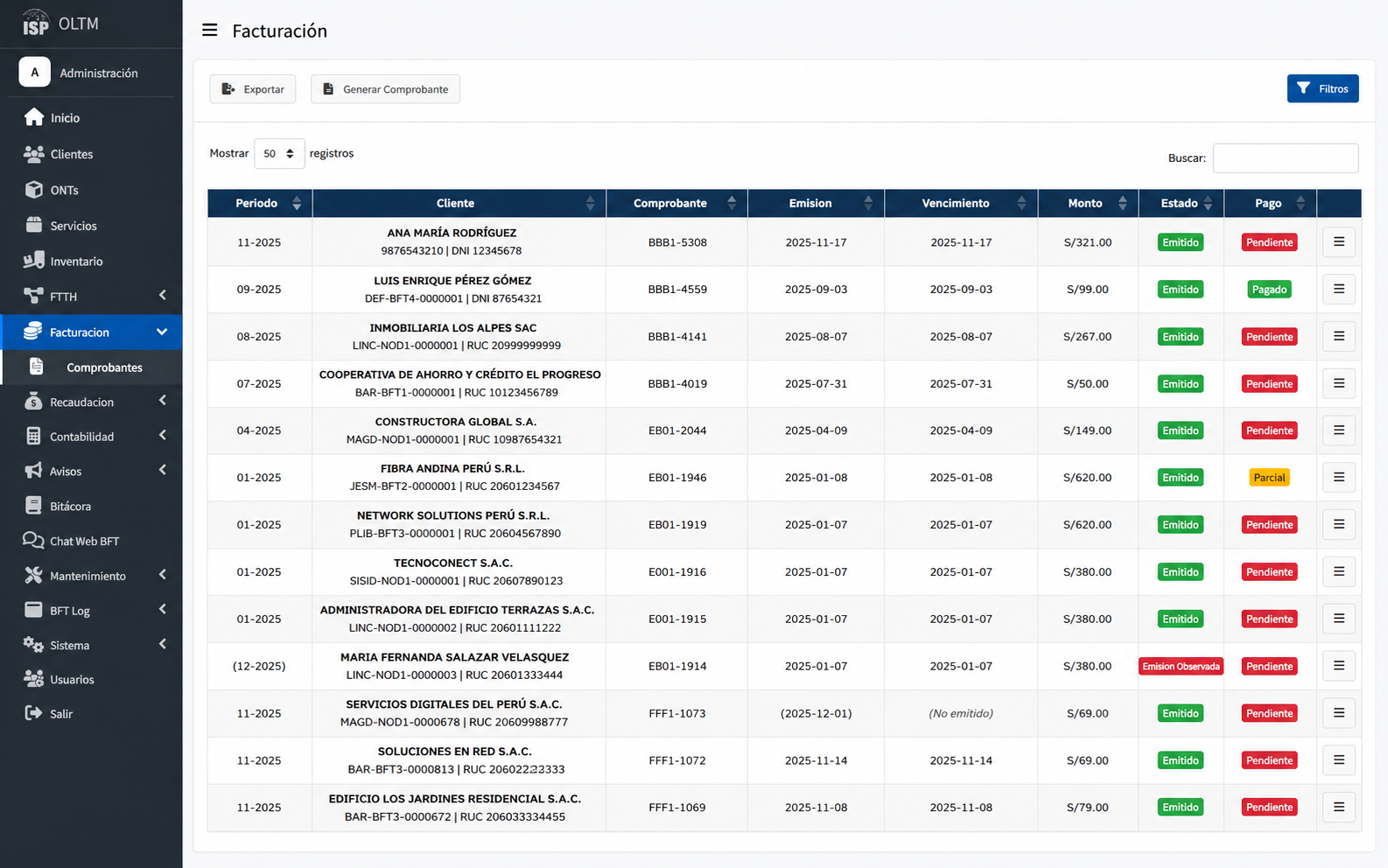Open the Filtros button
Image resolution: width=1388 pixels, height=868 pixels.
(1322, 88)
